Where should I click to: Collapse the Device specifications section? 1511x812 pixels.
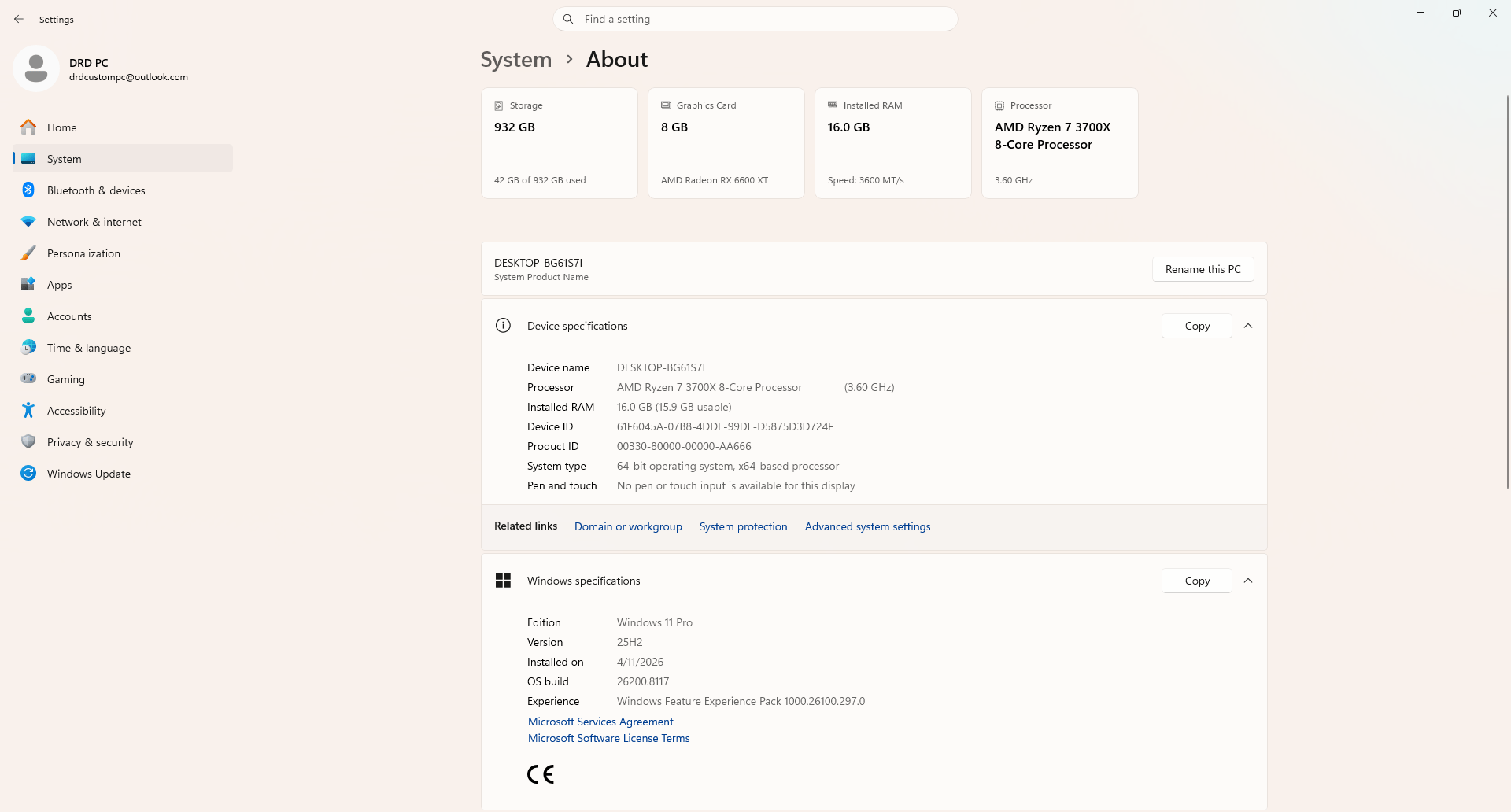(x=1248, y=326)
